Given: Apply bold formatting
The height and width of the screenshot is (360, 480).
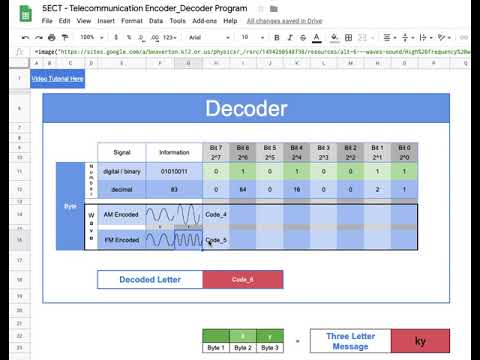Looking at the screenshot, I should 277,37.
